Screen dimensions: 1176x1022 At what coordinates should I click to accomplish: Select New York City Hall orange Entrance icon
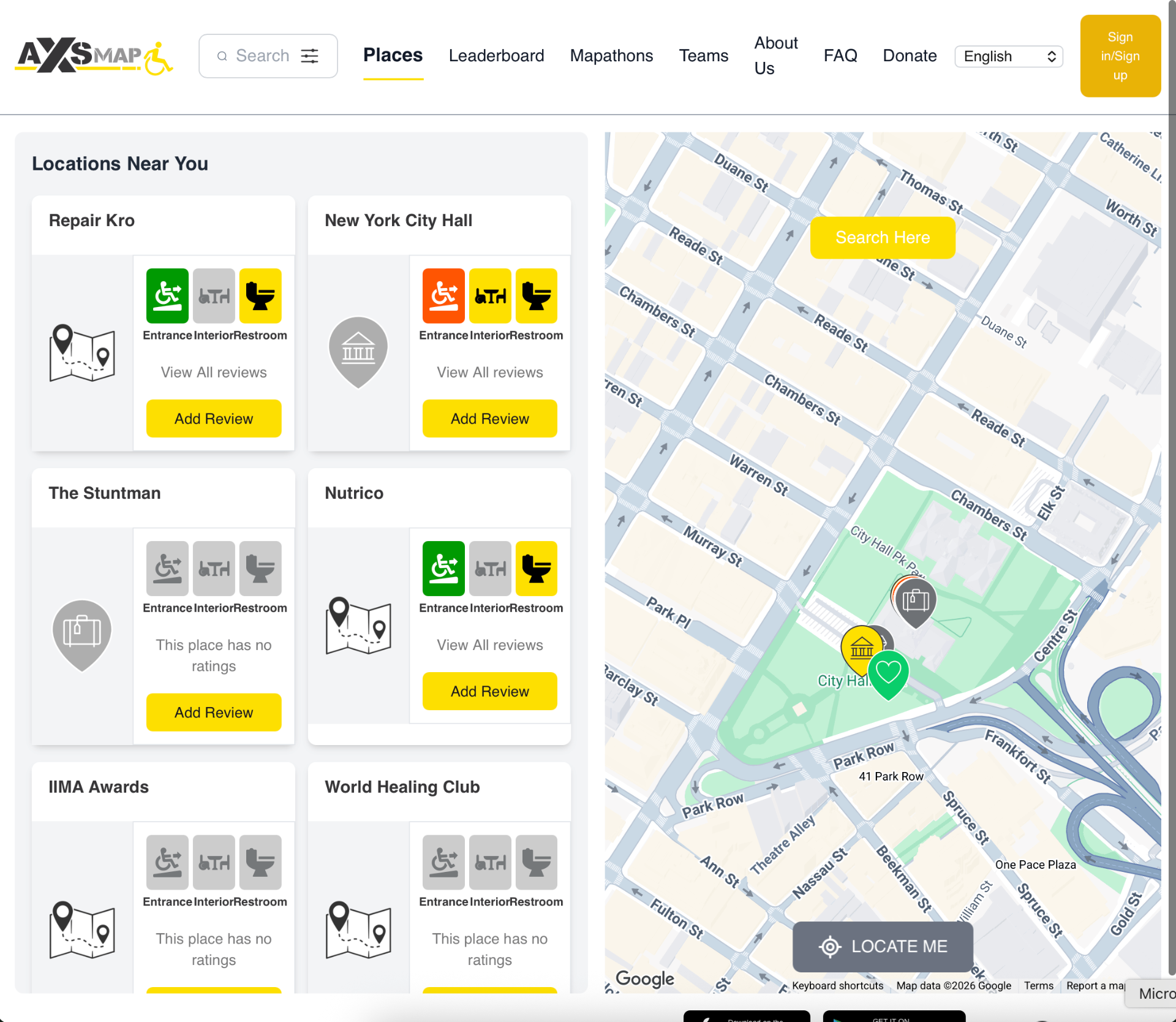click(443, 296)
